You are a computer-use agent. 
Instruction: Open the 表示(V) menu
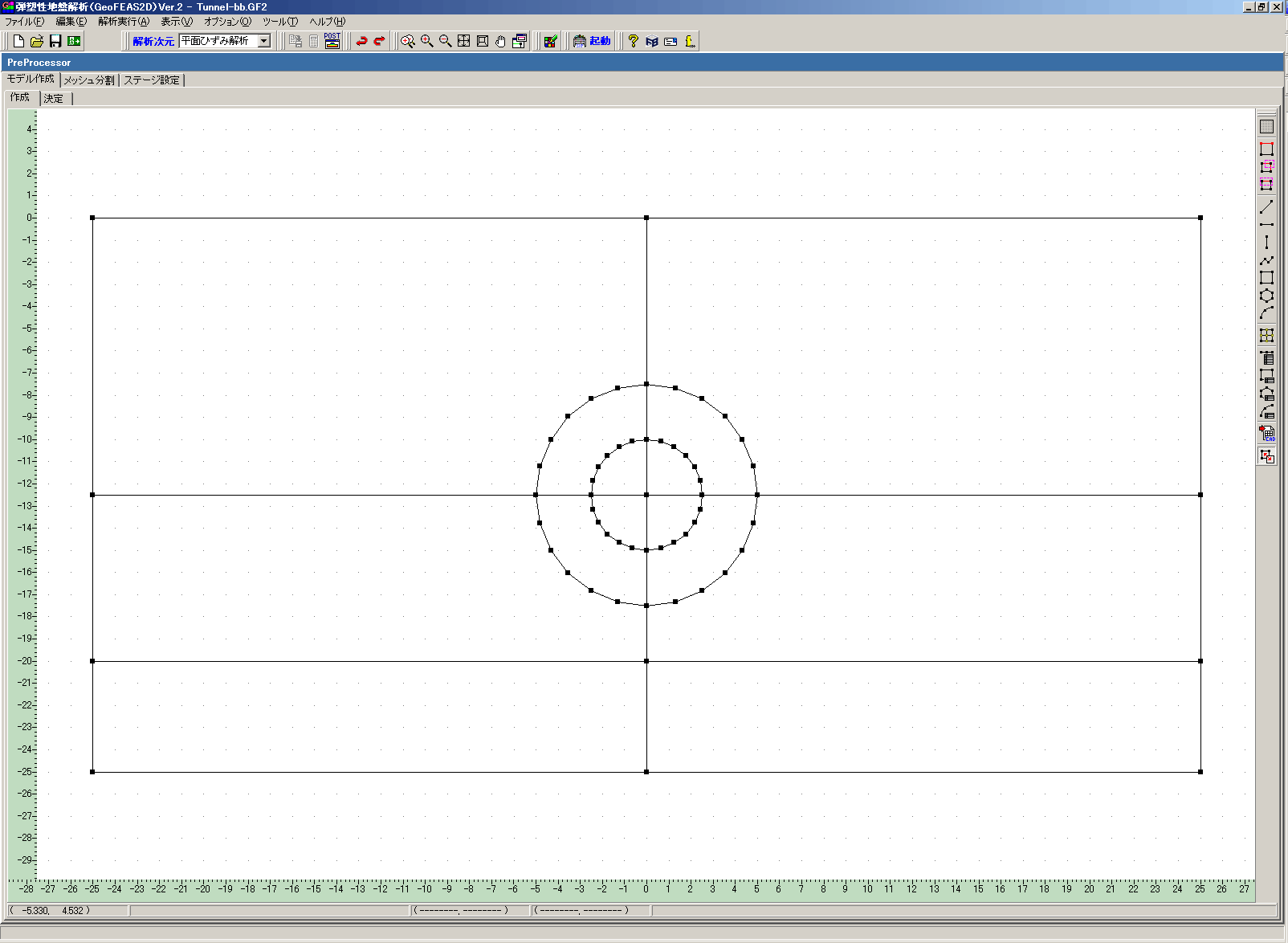click(x=177, y=22)
